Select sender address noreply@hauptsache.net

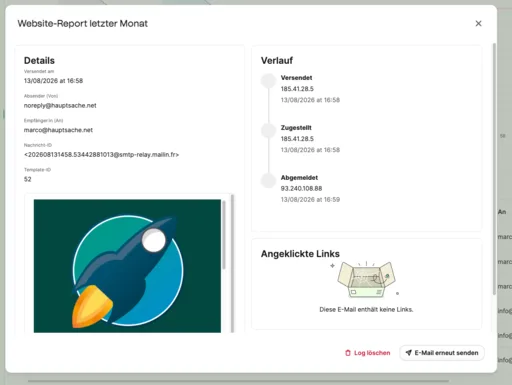pyautogui.click(x=60, y=105)
